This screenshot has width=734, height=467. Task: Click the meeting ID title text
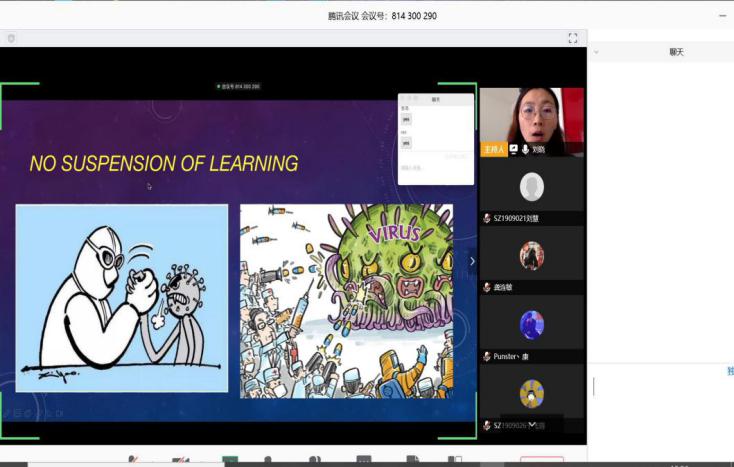(382, 16)
